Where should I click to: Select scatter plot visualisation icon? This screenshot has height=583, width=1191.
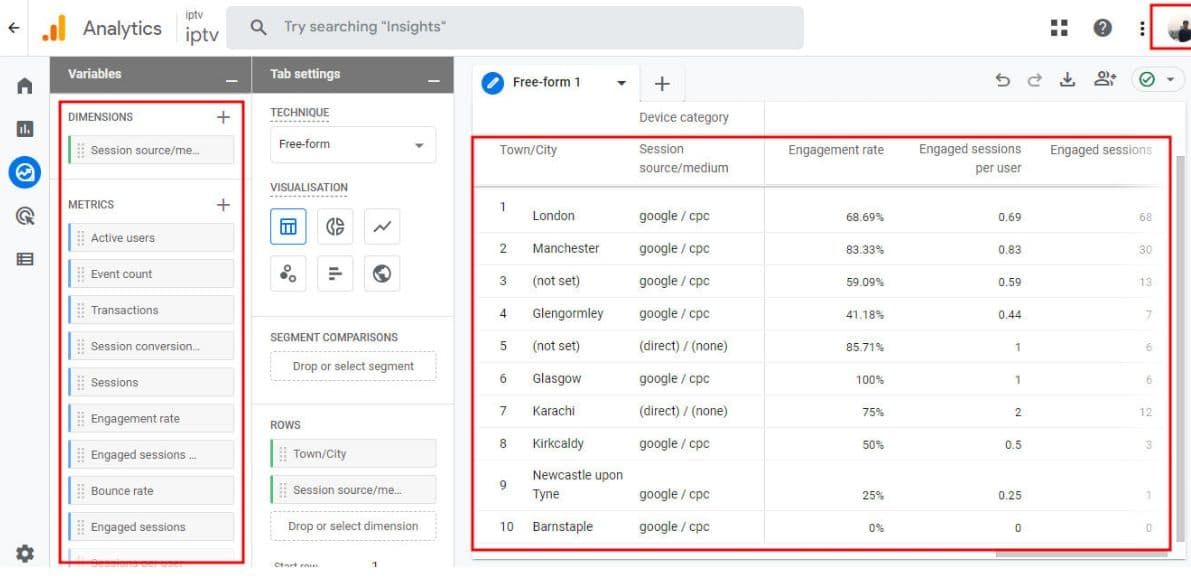coord(289,273)
